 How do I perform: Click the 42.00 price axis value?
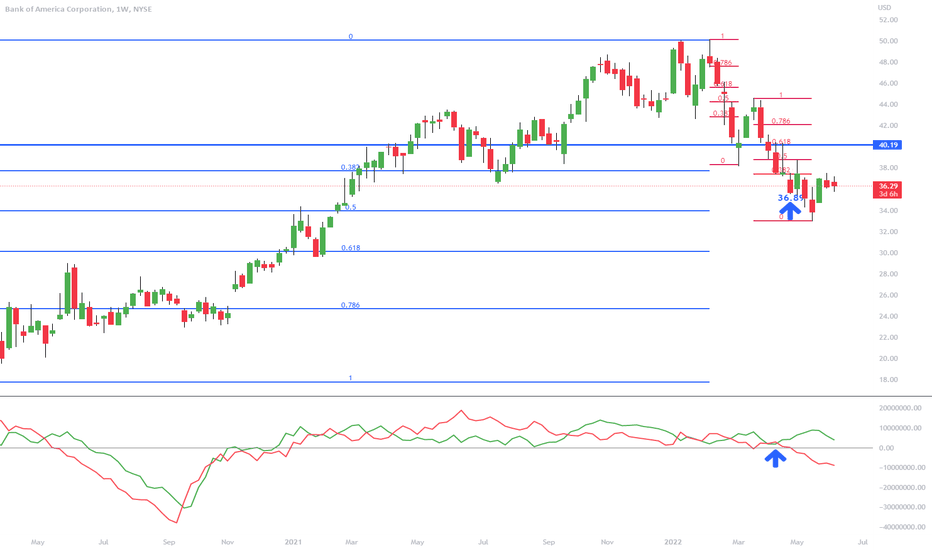pyautogui.click(x=889, y=125)
